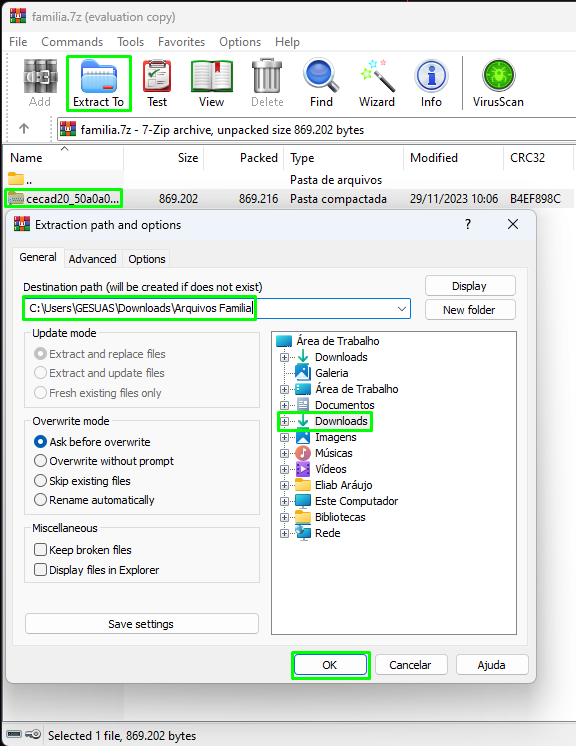Image resolution: width=576 pixels, height=746 pixels.
Task: Select Extract and update files radio
Action: point(40,373)
